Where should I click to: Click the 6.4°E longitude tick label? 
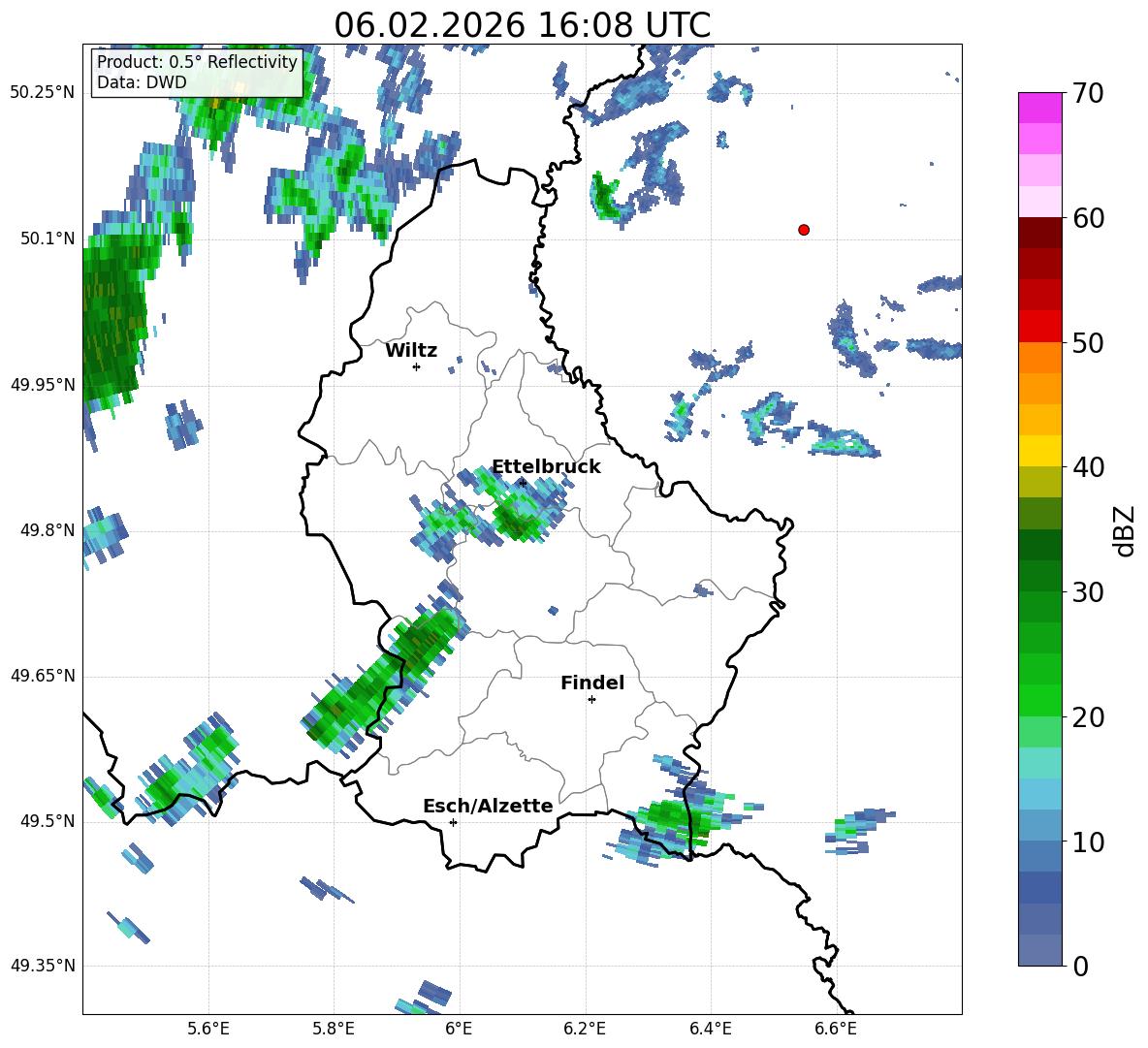(x=710, y=1029)
